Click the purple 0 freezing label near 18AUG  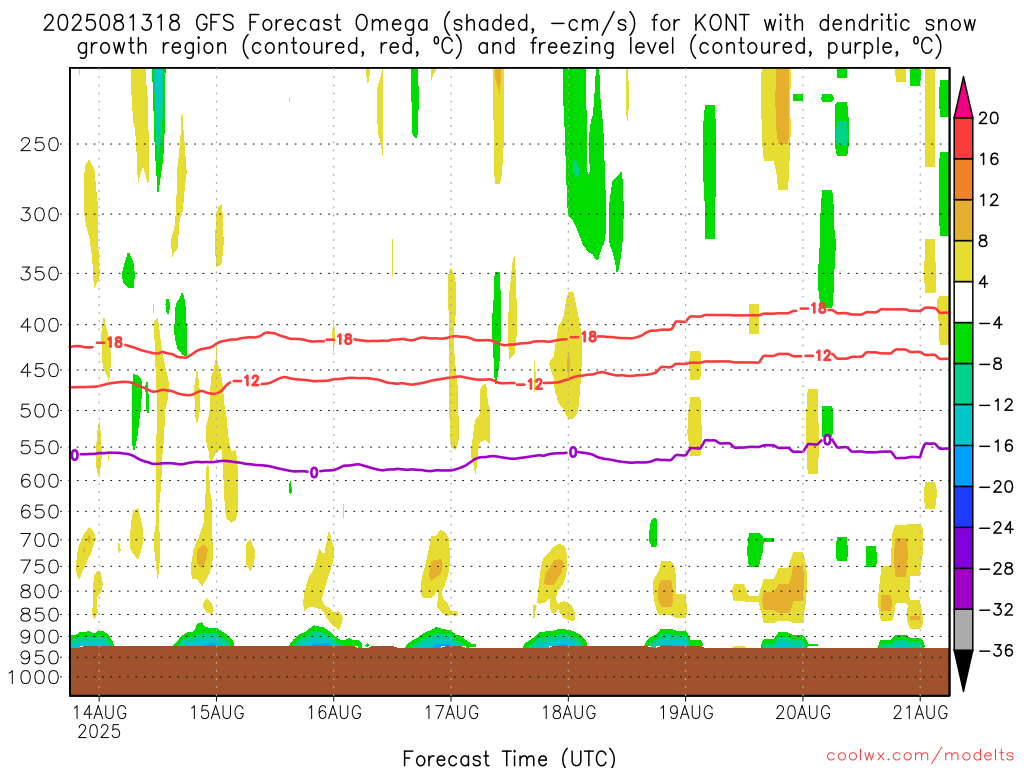coord(573,452)
